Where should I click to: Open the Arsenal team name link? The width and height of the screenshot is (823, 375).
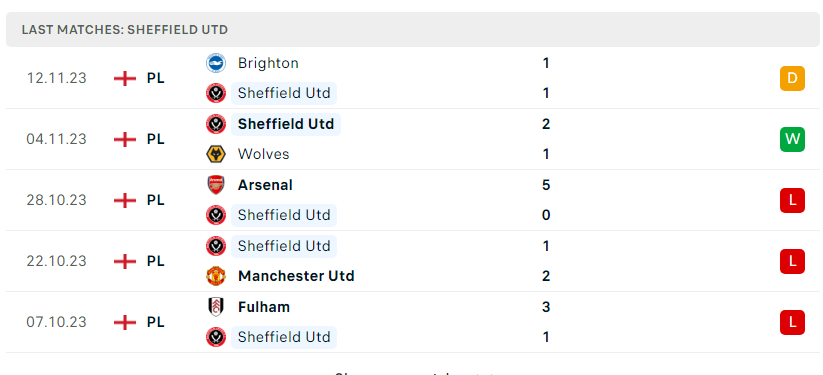tap(265, 185)
